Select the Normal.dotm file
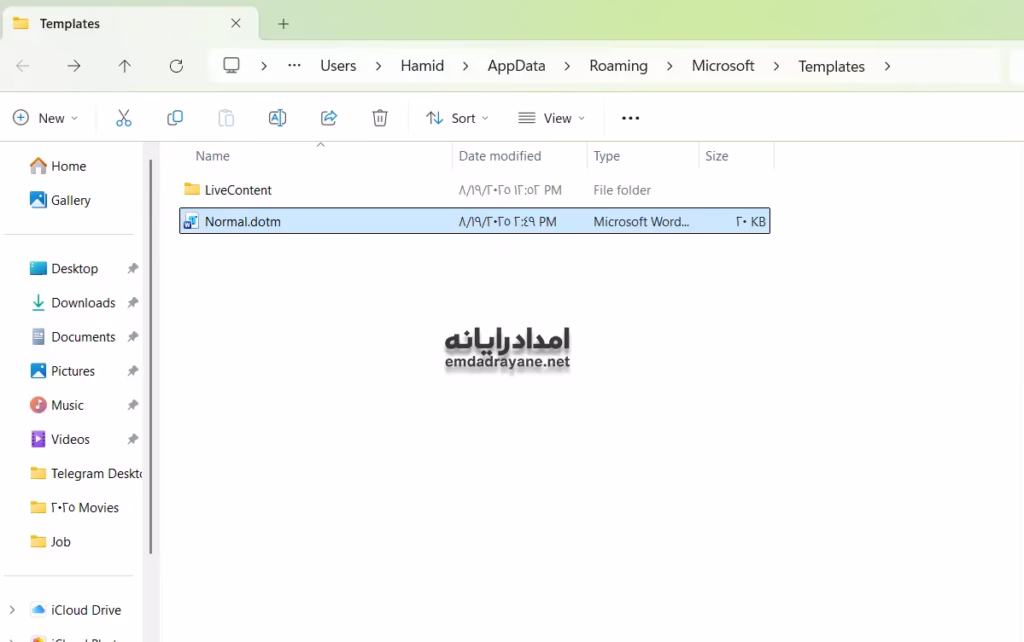This screenshot has width=1024, height=642. [x=243, y=222]
